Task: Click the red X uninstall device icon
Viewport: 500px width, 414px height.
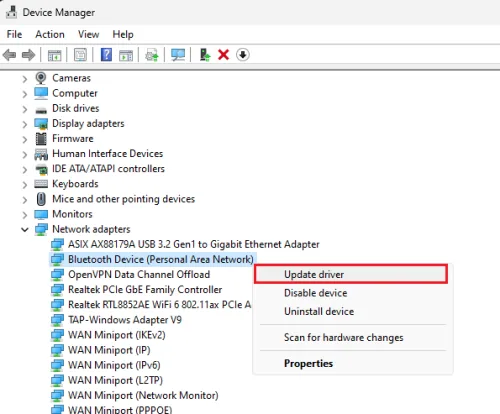Action: point(223,55)
